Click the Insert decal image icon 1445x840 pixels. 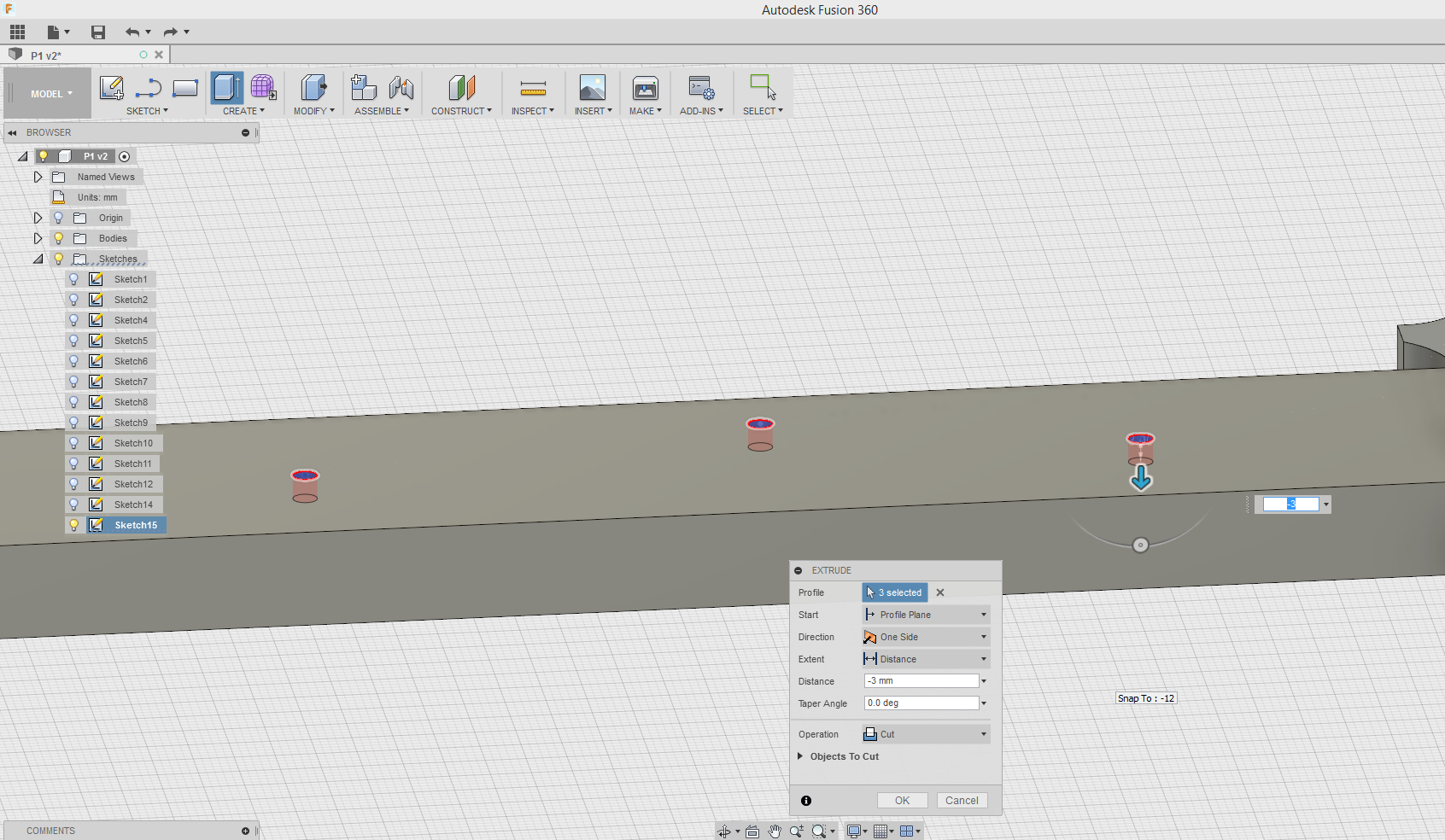pyautogui.click(x=593, y=88)
